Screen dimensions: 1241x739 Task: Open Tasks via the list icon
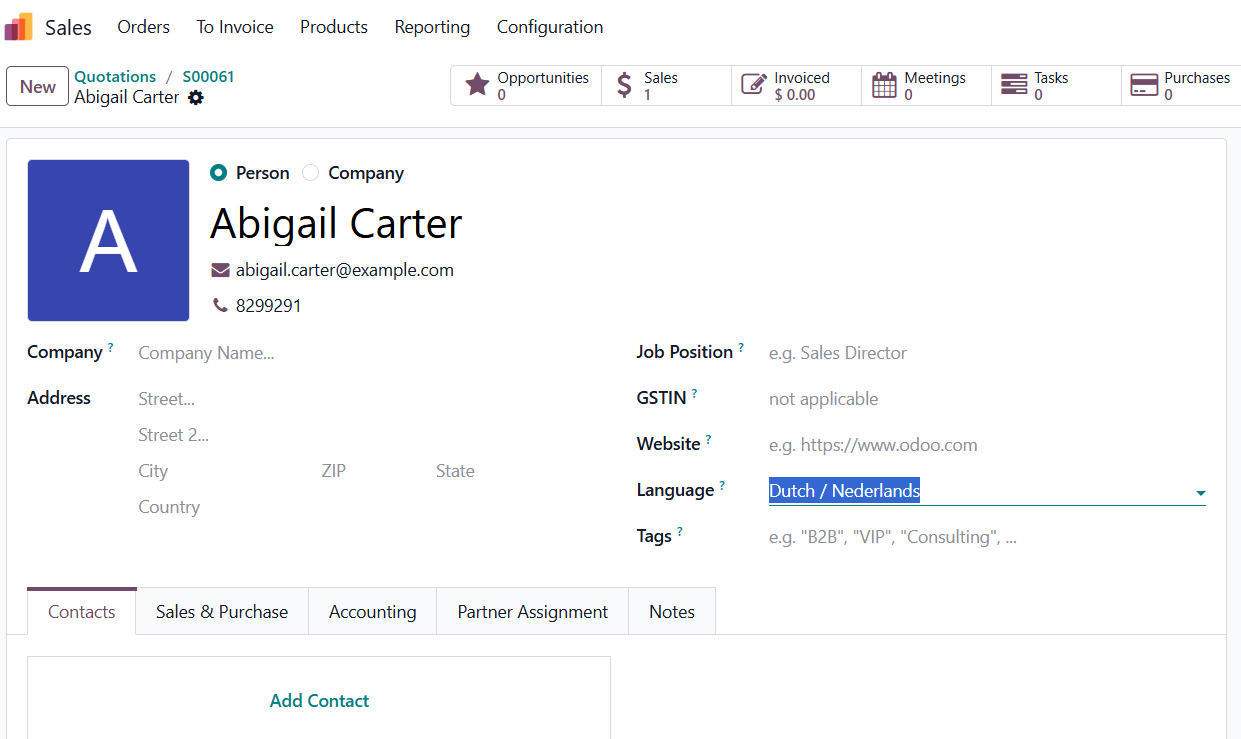pyautogui.click(x=1014, y=85)
